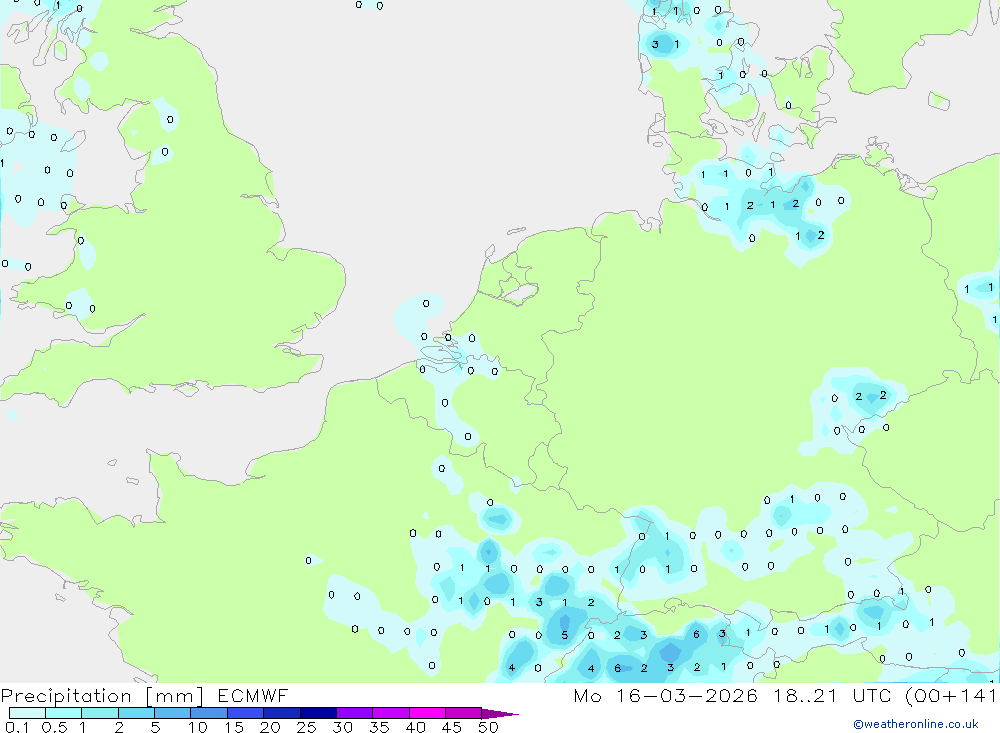
Task: Click the 'Precipitation [mm]' title text
Action: pyautogui.click(x=102, y=696)
